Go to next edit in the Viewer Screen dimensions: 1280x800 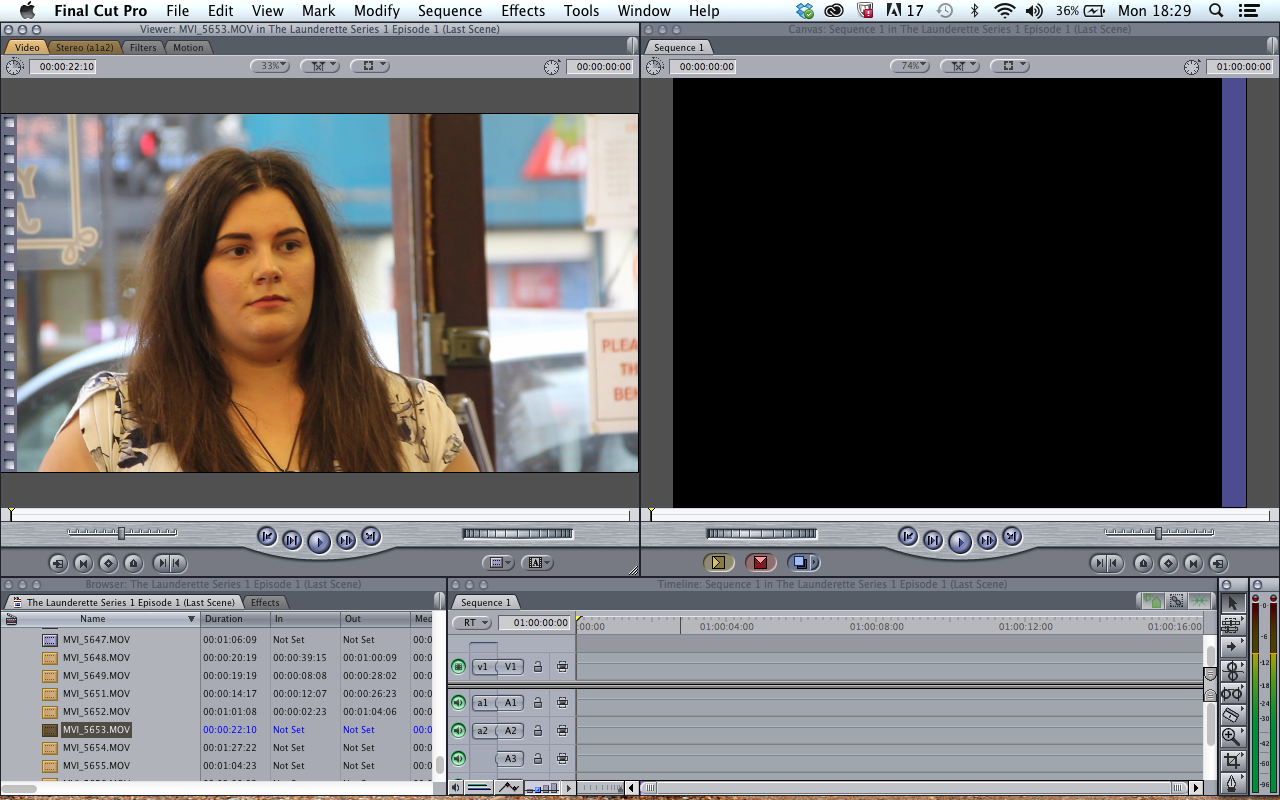pos(370,536)
